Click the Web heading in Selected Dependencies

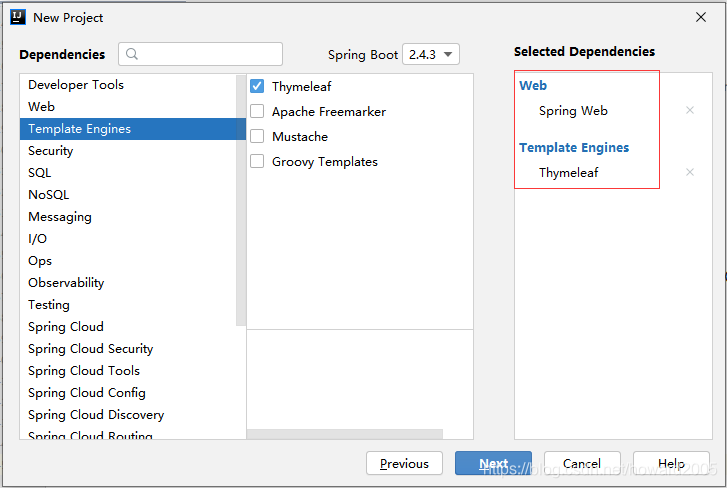coord(533,86)
